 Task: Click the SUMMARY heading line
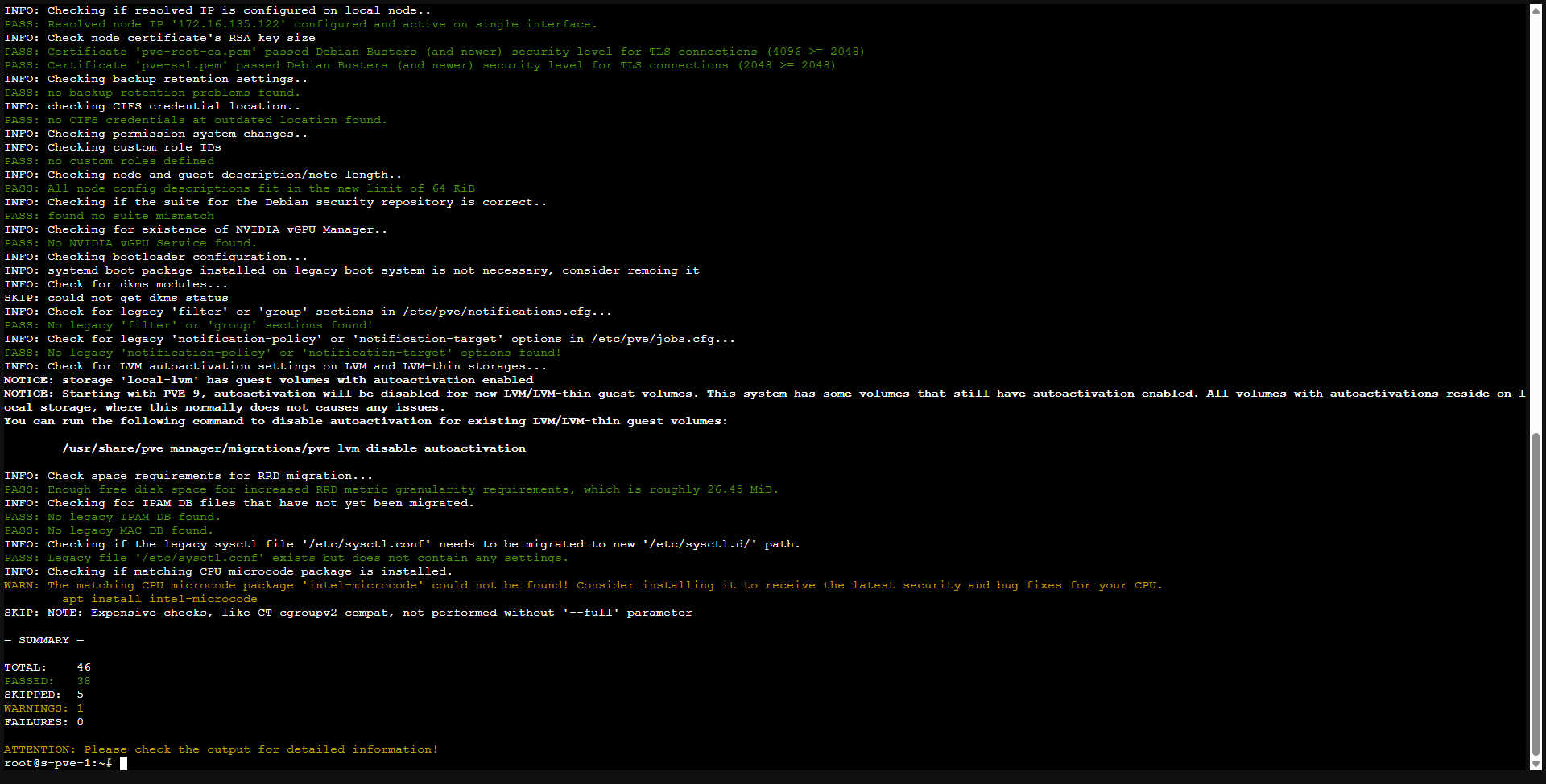[x=44, y=640]
